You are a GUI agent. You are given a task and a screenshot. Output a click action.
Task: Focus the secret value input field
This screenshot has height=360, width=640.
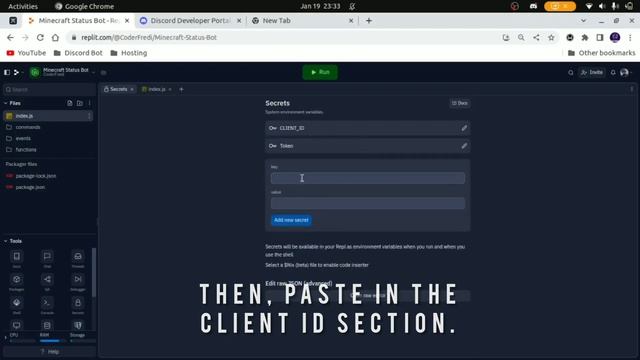[x=368, y=203]
